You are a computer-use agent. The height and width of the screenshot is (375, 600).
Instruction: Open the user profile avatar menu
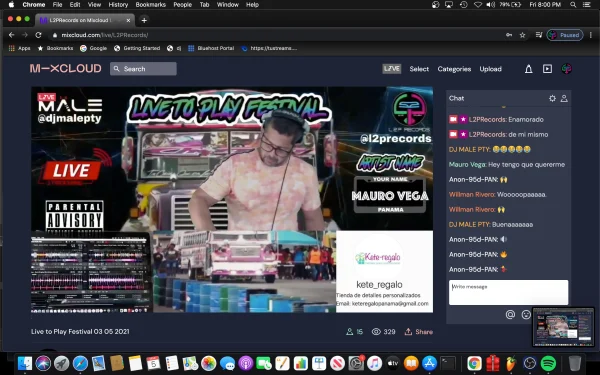(566, 69)
